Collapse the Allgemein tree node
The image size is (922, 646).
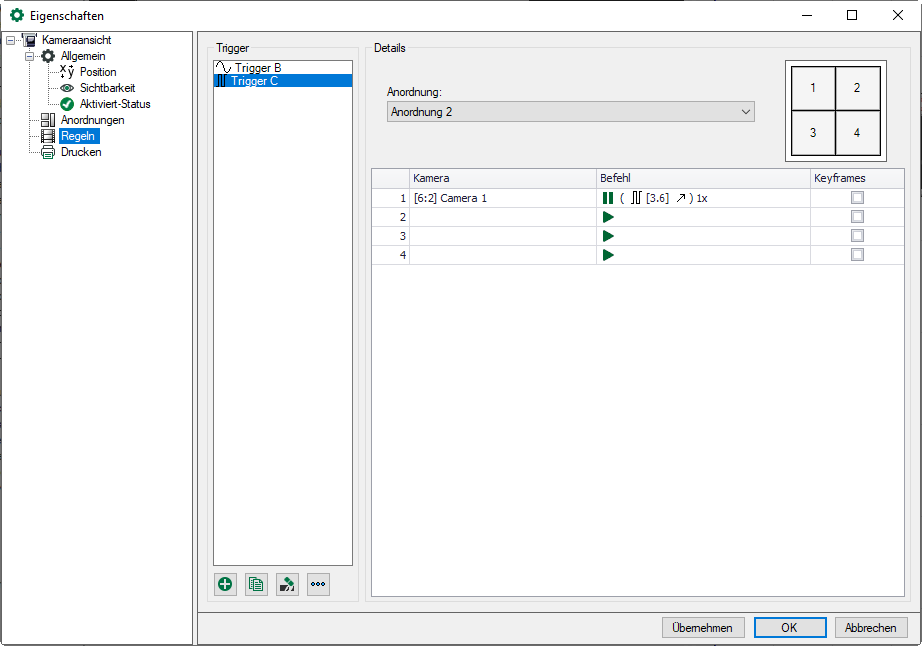pos(29,56)
